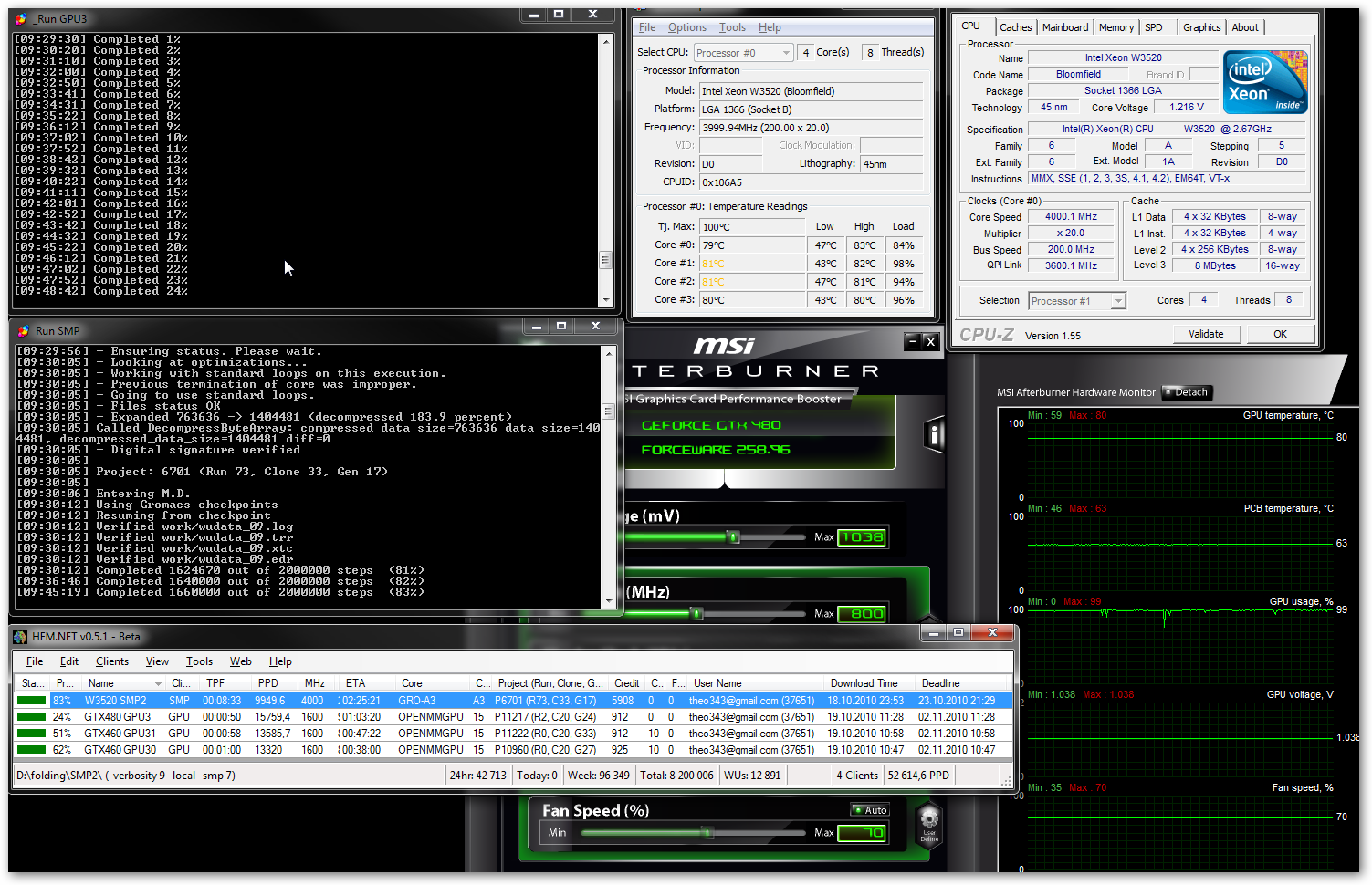Viewport: 1372px width, 885px height.
Task: Click the 'Total: 8 200 006' status bar entry
Action: pos(676,776)
